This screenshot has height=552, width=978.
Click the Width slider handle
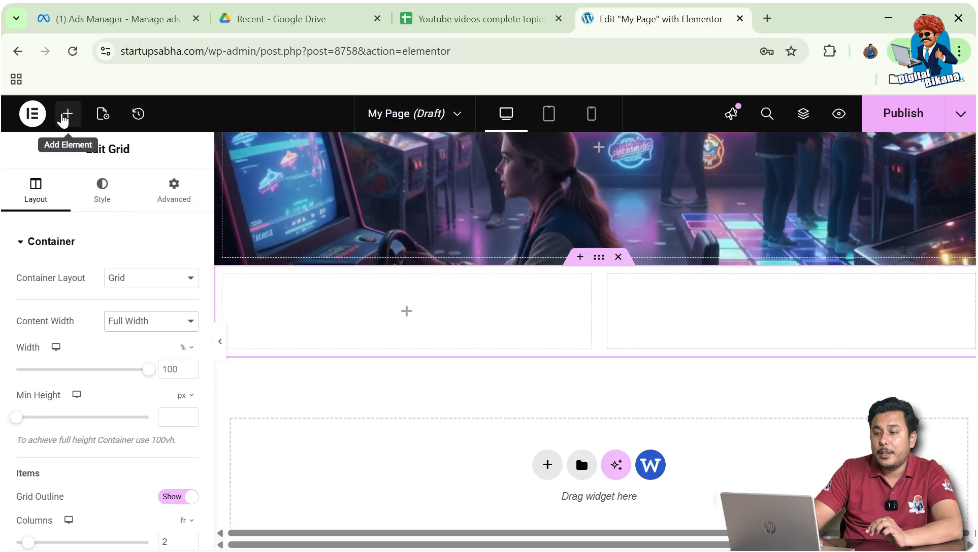point(149,369)
